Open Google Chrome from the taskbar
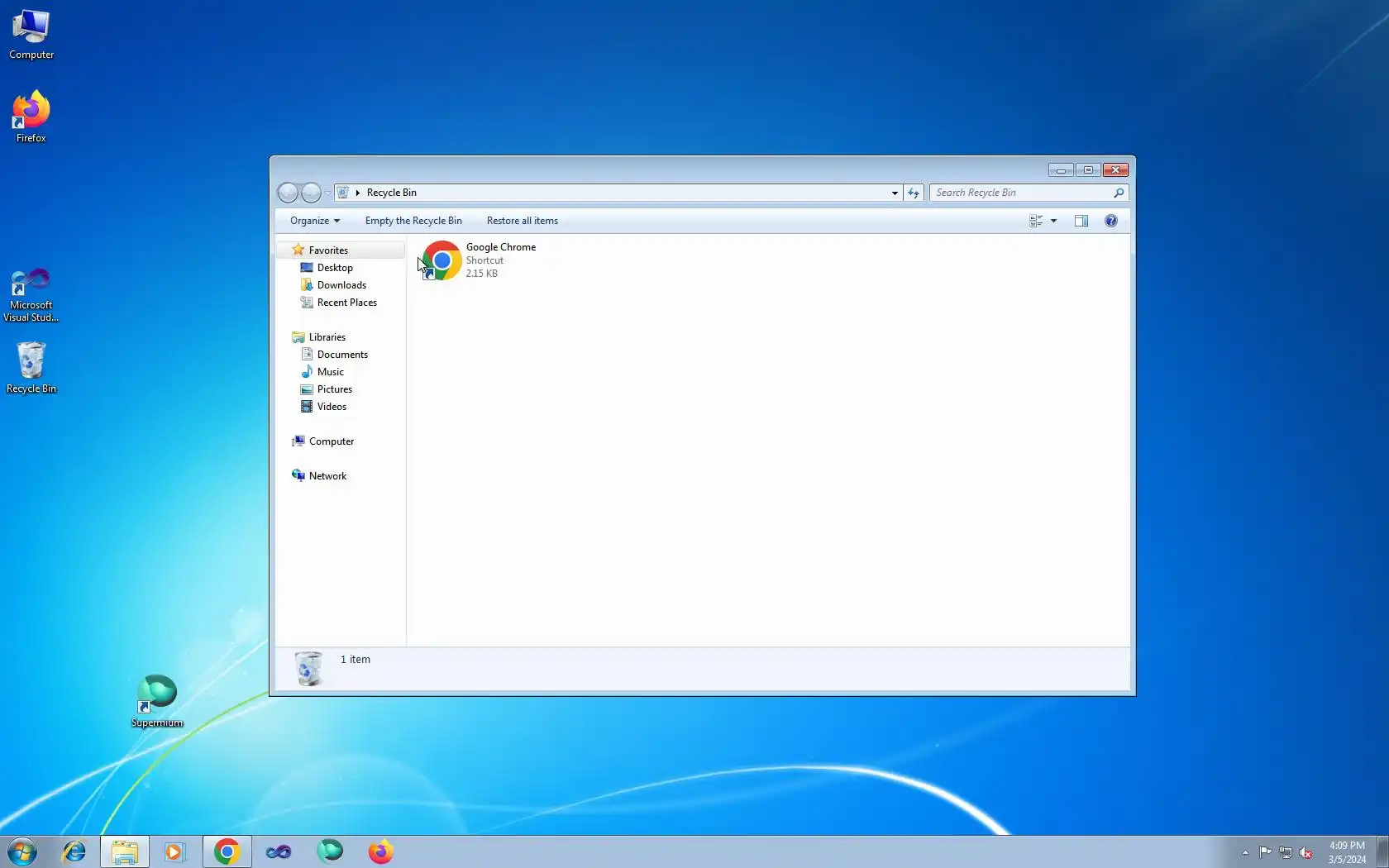Viewport: 1389px width, 868px height. coord(227,851)
